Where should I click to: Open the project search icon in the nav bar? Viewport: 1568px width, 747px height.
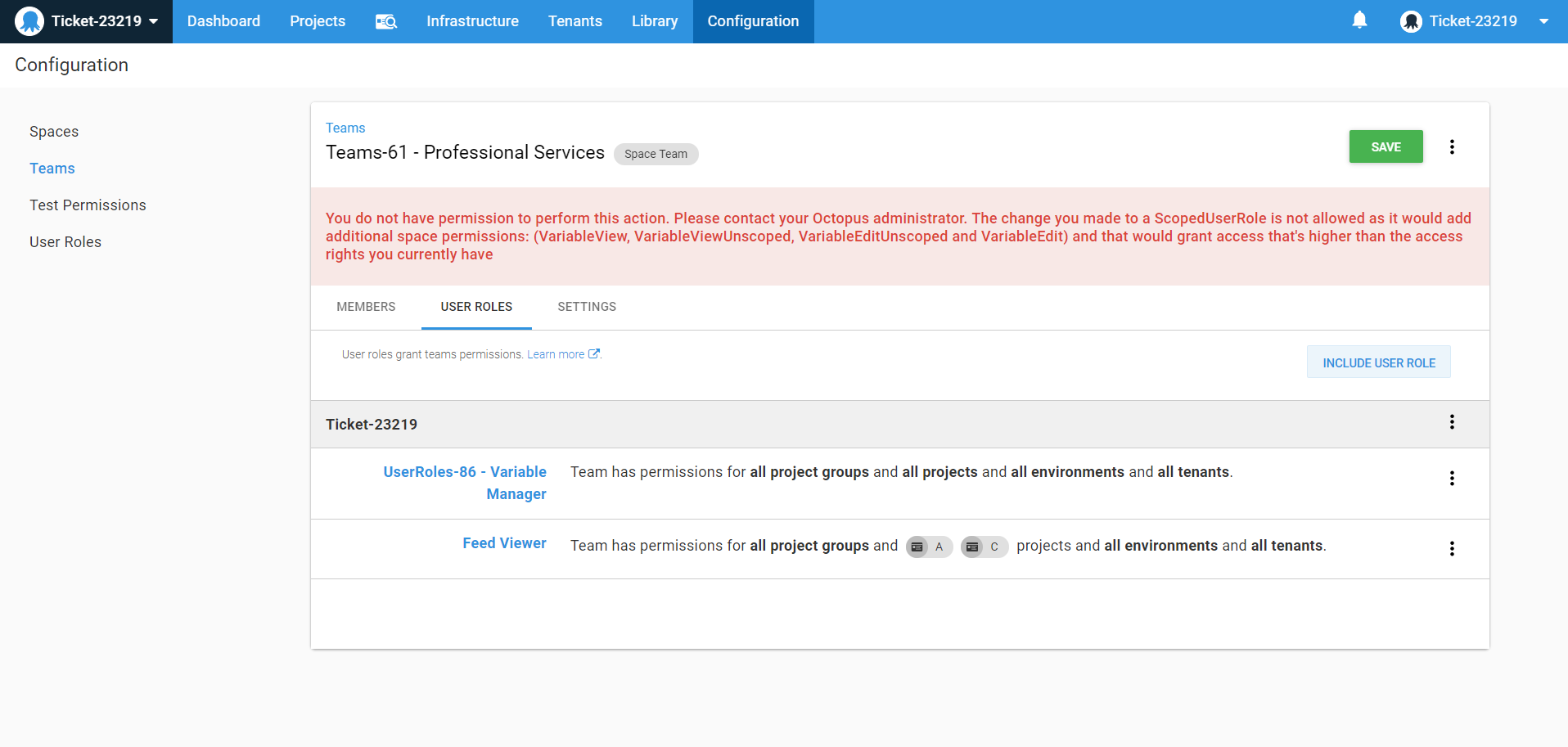click(x=385, y=21)
